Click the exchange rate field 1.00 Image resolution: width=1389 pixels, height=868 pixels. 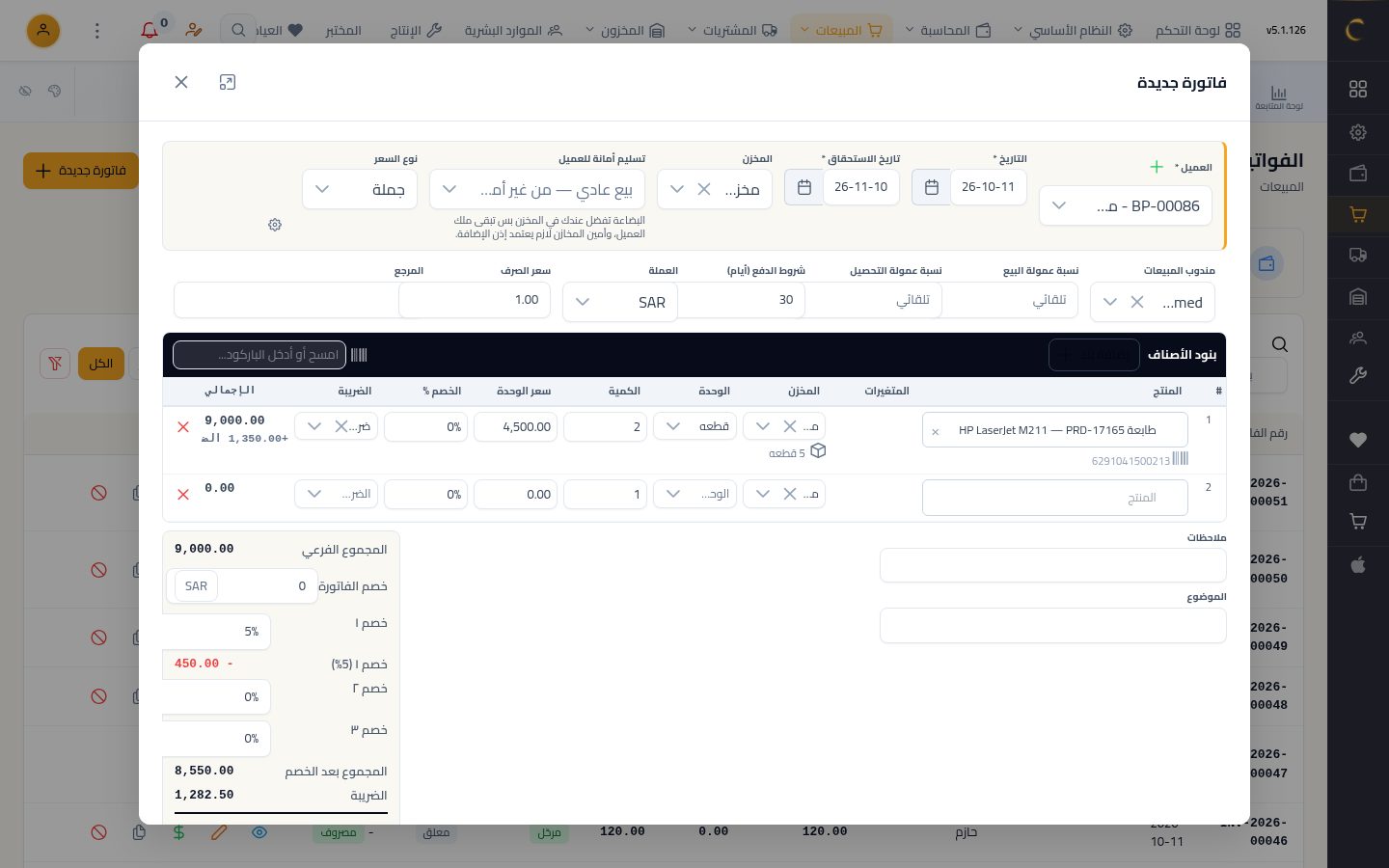pyautogui.click(x=475, y=300)
